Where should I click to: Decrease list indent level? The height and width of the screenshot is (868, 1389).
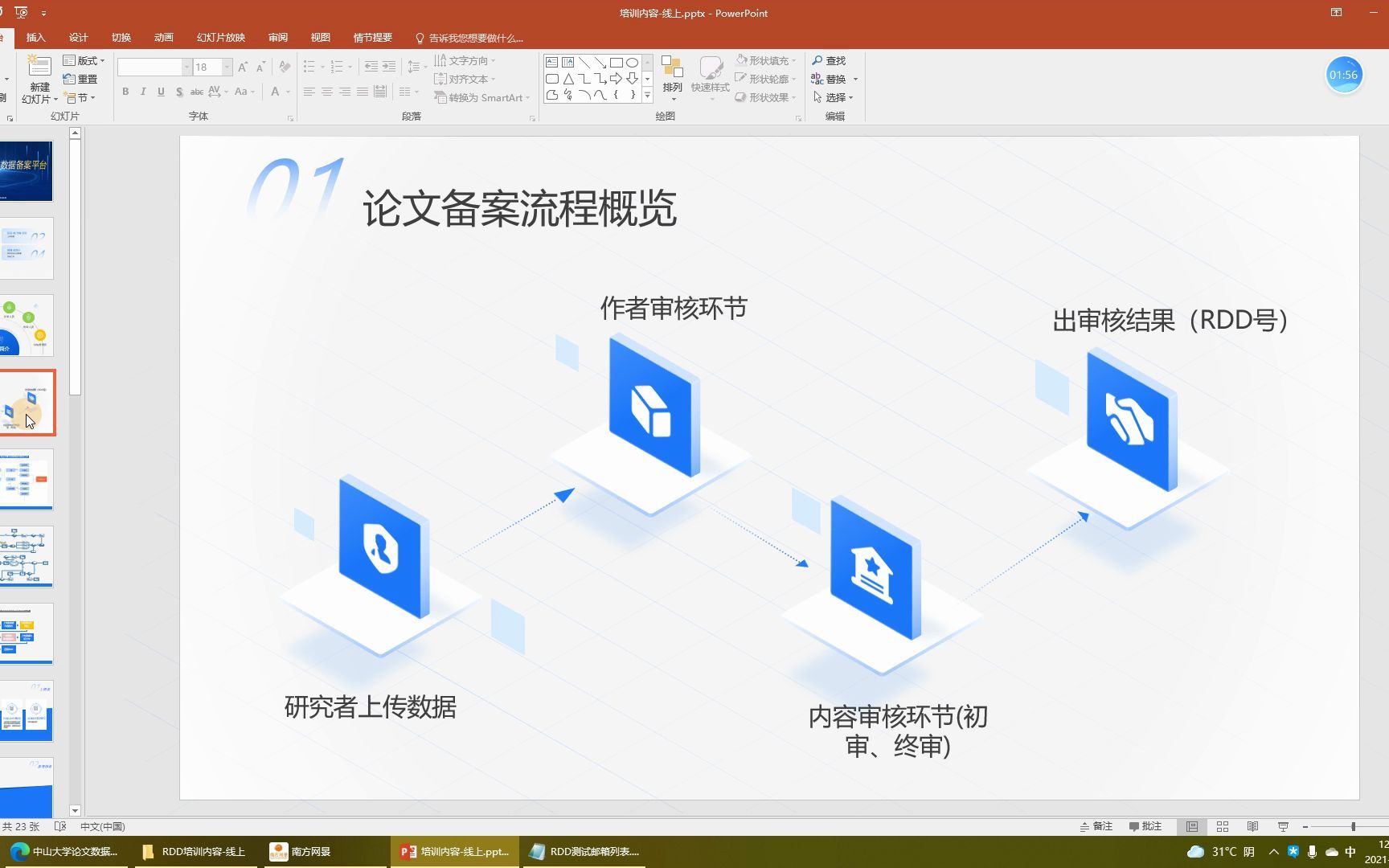coord(371,67)
